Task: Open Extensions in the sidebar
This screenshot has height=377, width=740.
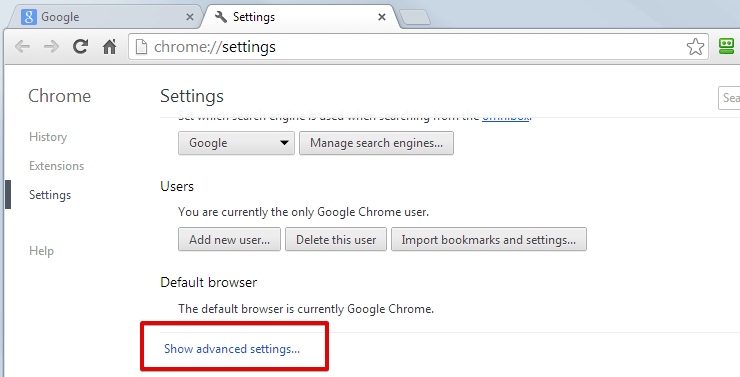Action: click(x=57, y=166)
